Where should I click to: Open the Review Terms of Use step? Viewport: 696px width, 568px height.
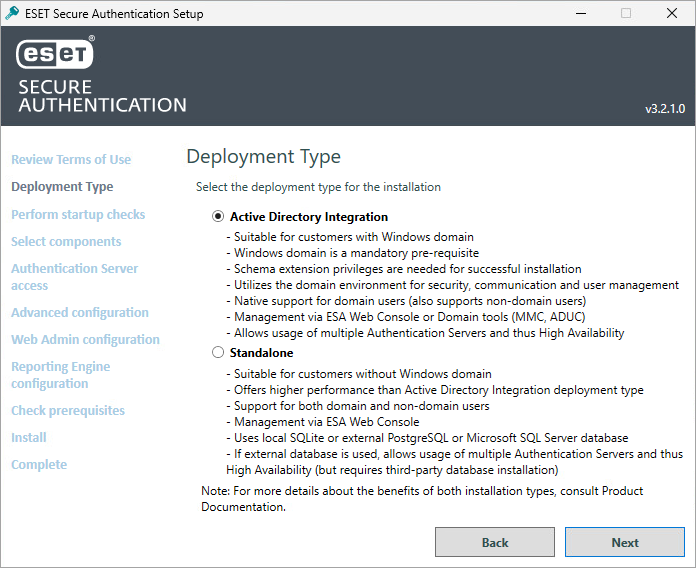click(71, 159)
